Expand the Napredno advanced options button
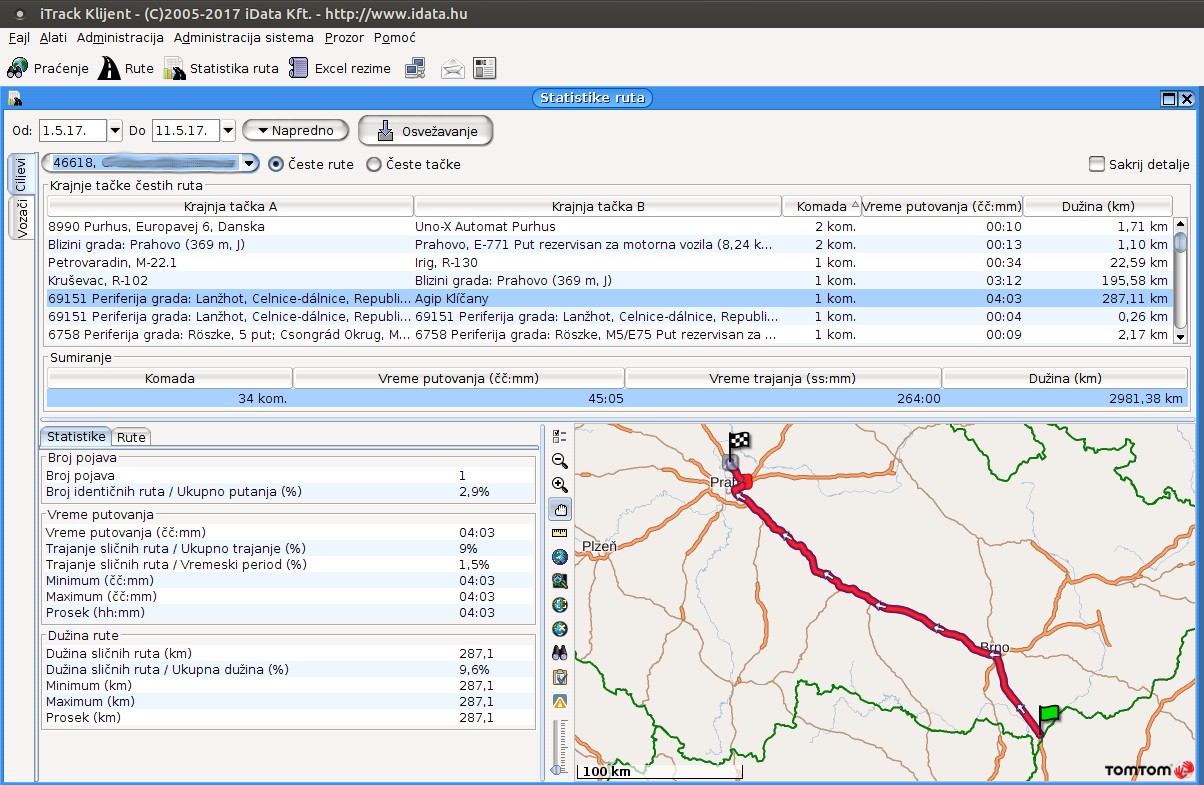The image size is (1204, 785). pyautogui.click(x=295, y=131)
